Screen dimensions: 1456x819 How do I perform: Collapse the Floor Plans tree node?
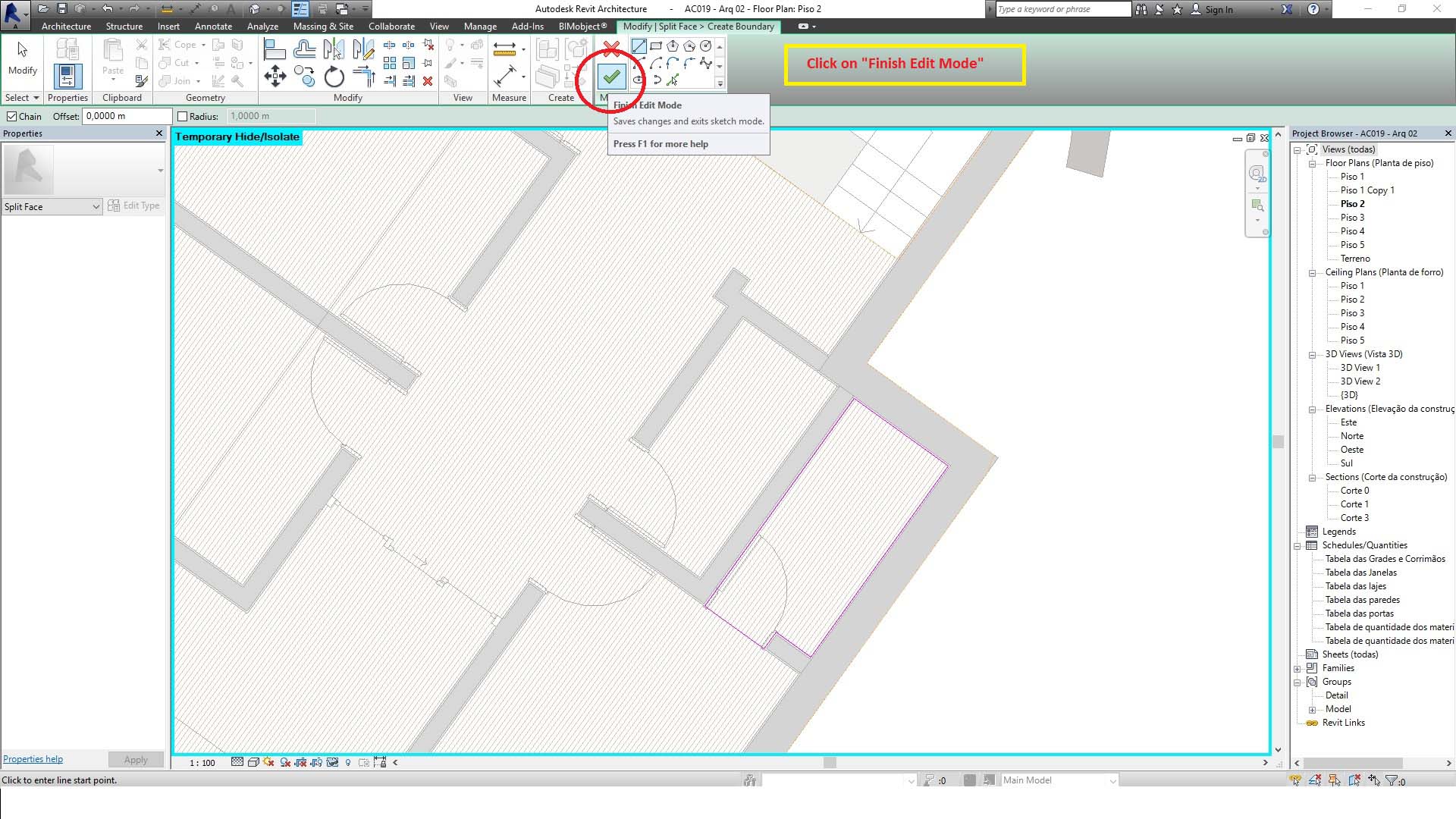pos(1313,163)
